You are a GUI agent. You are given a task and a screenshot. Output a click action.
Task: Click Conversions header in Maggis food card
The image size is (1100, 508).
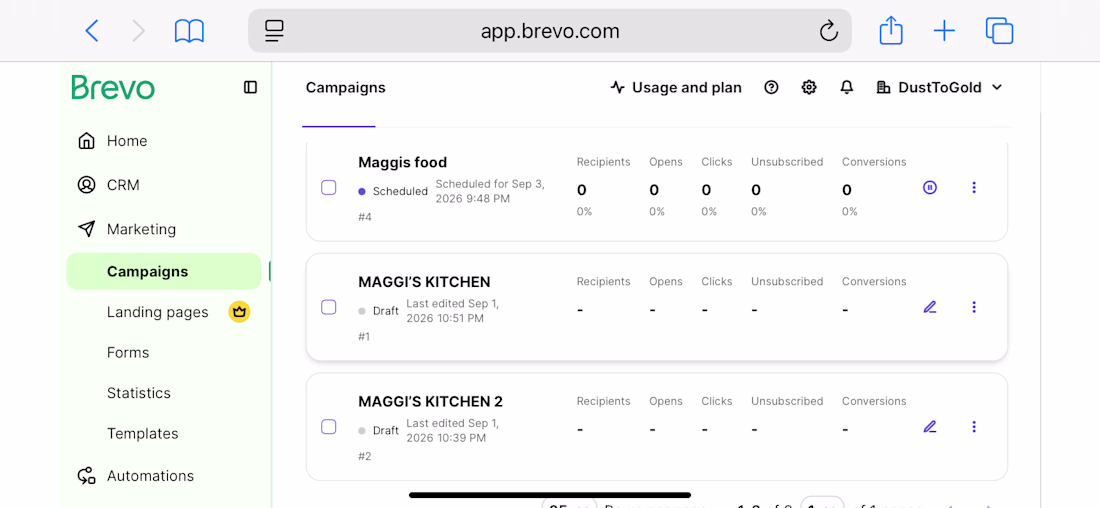tap(874, 162)
